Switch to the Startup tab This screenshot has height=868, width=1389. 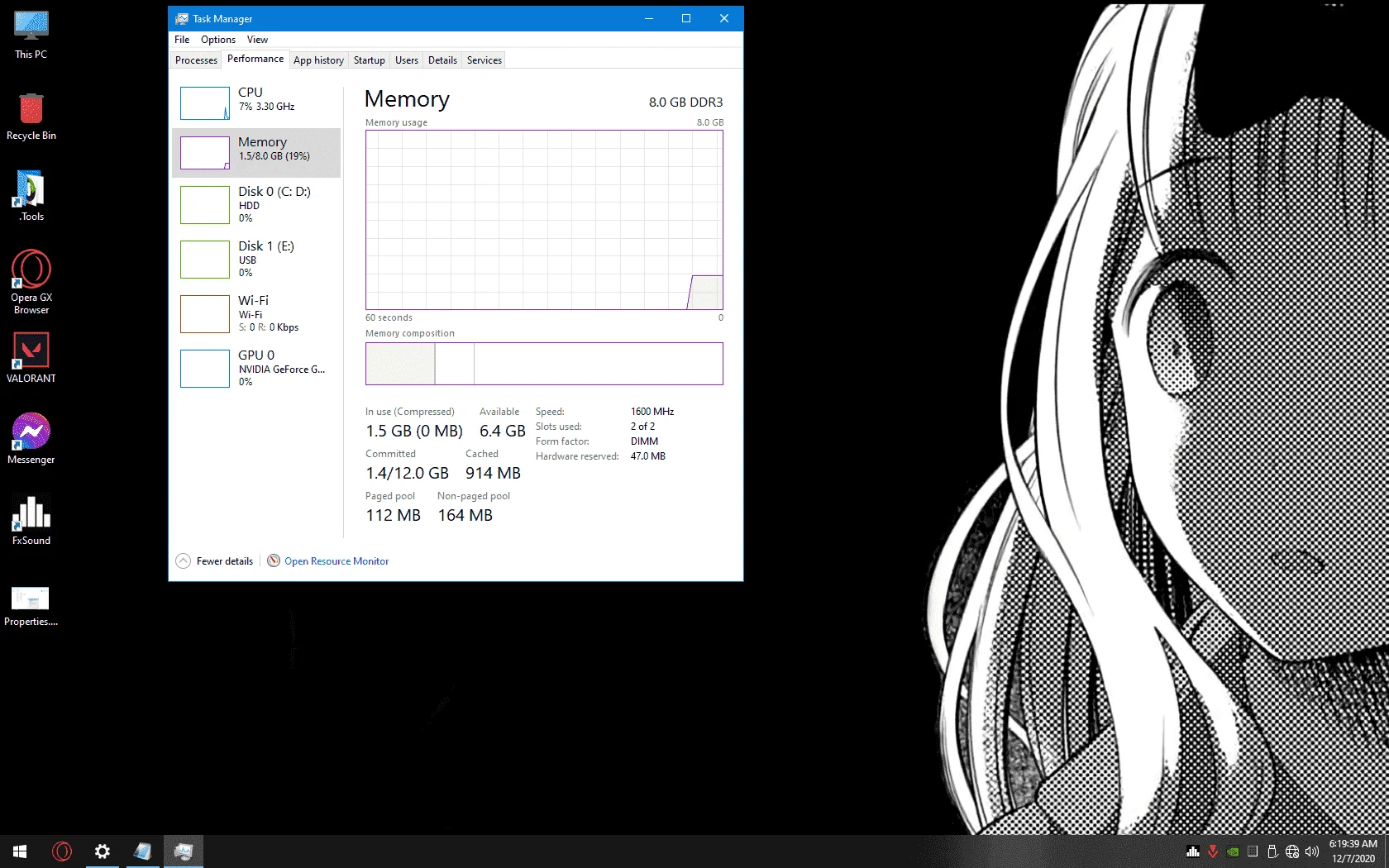[x=369, y=60]
